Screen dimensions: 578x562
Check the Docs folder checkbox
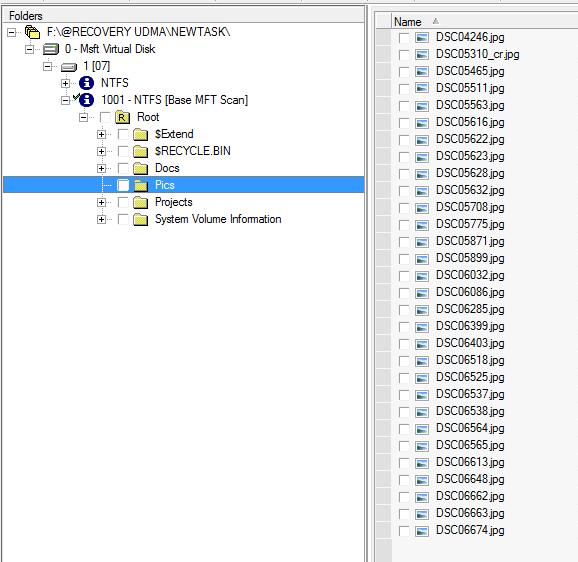pos(123,168)
